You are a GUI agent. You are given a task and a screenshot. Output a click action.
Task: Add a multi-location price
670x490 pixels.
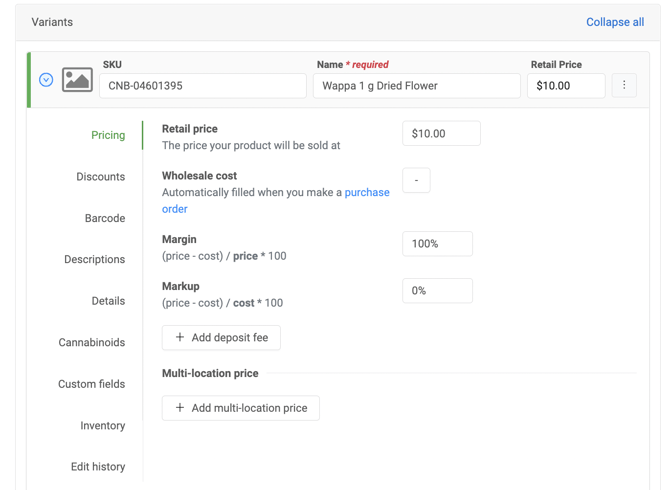click(x=240, y=408)
